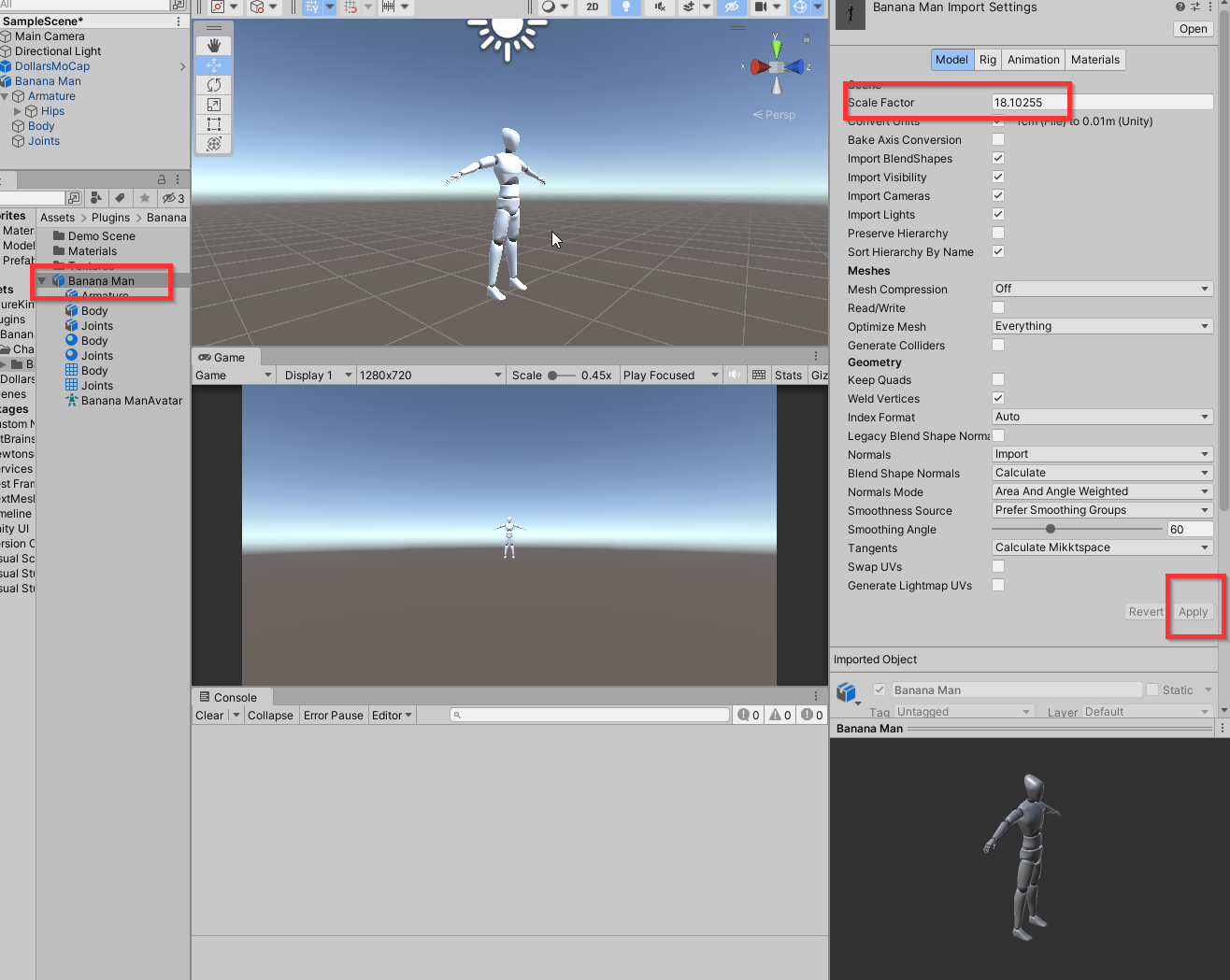This screenshot has height=980, width=1230.
Task: Toggle the 2D scene view button
Action: pyautogui.click(x=593, y=7)
